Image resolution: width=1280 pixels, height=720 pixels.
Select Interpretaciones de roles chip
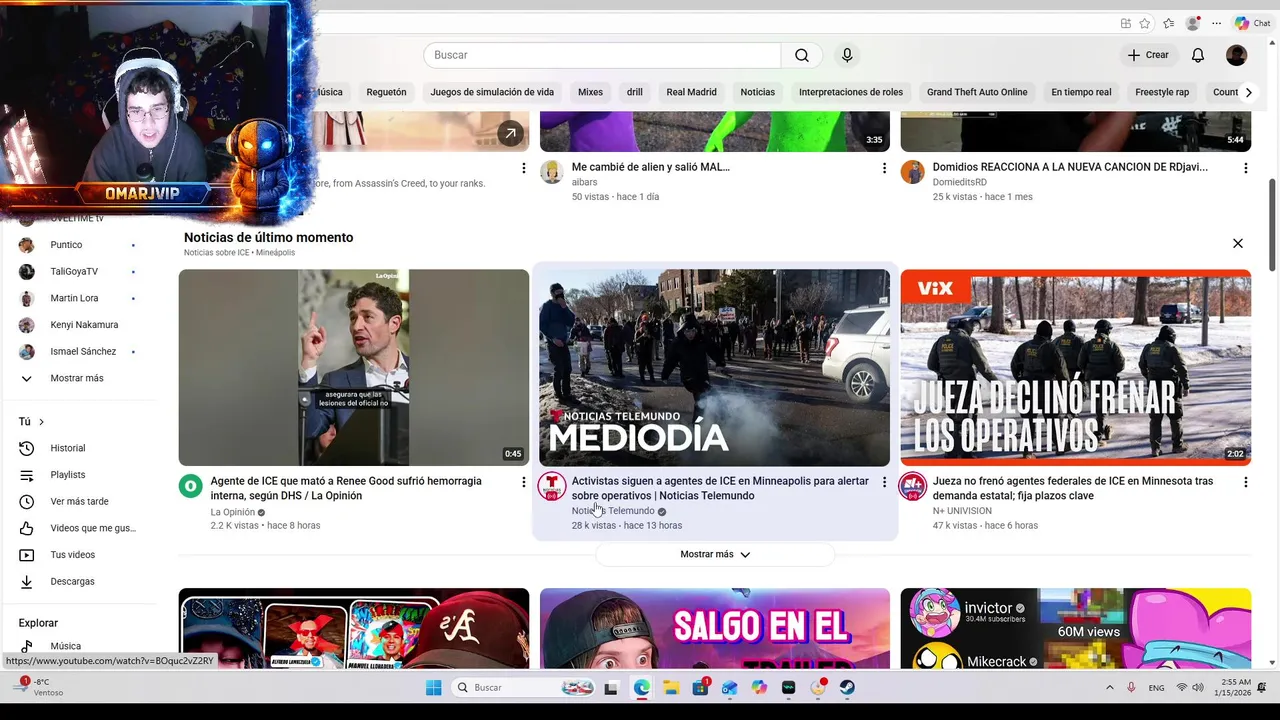851,92
